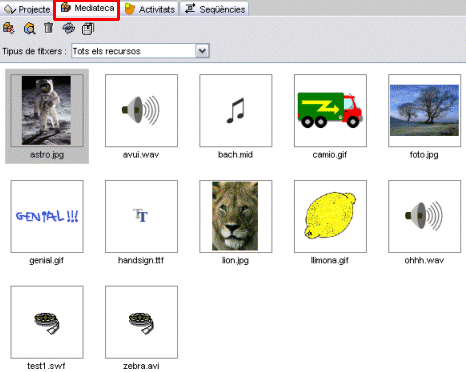The width and height of the screenshot is (466, 372).
Task: Click the media preview magnifier icon
Action: coord(29,28)
